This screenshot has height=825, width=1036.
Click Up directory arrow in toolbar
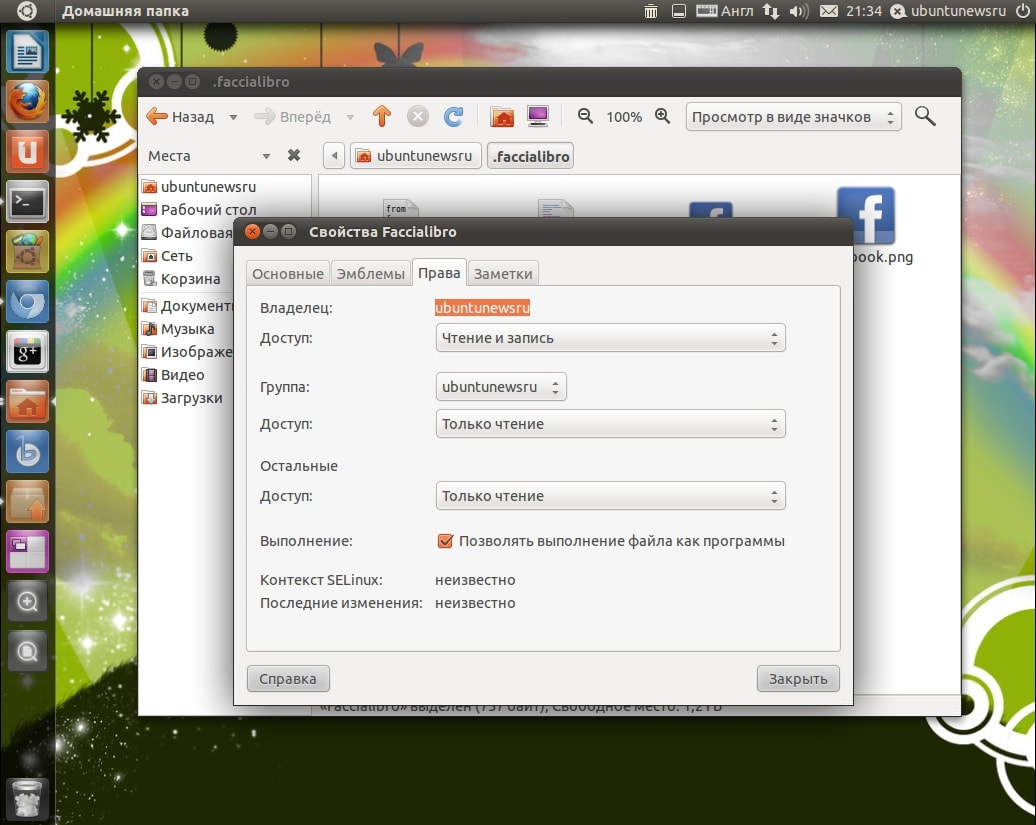[x=382, y=117]
